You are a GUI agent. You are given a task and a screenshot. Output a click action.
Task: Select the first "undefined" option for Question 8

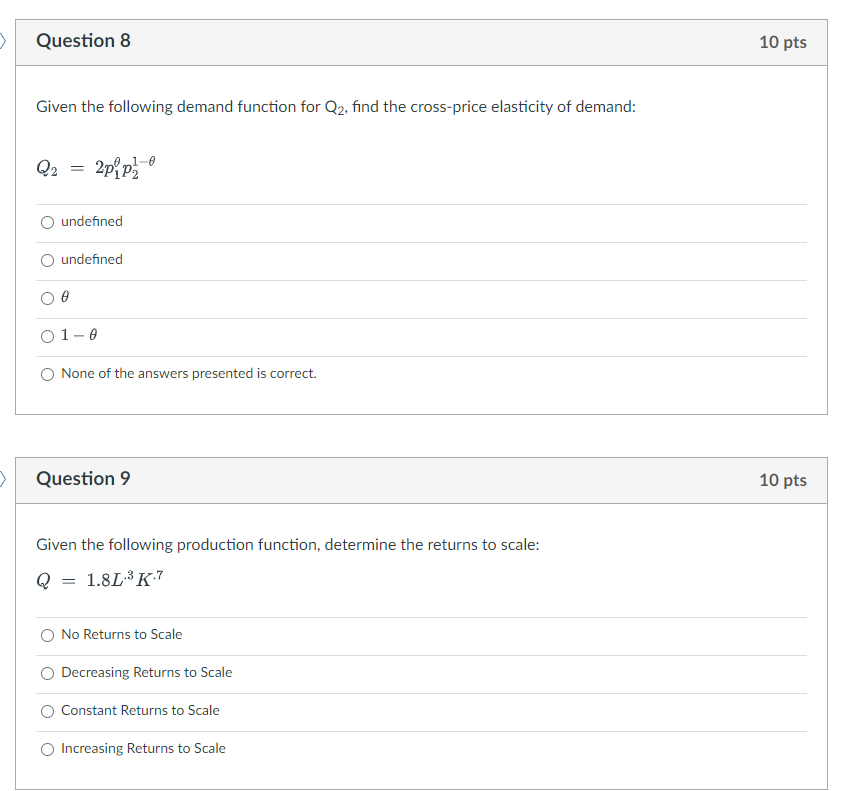tap(47, 222)
